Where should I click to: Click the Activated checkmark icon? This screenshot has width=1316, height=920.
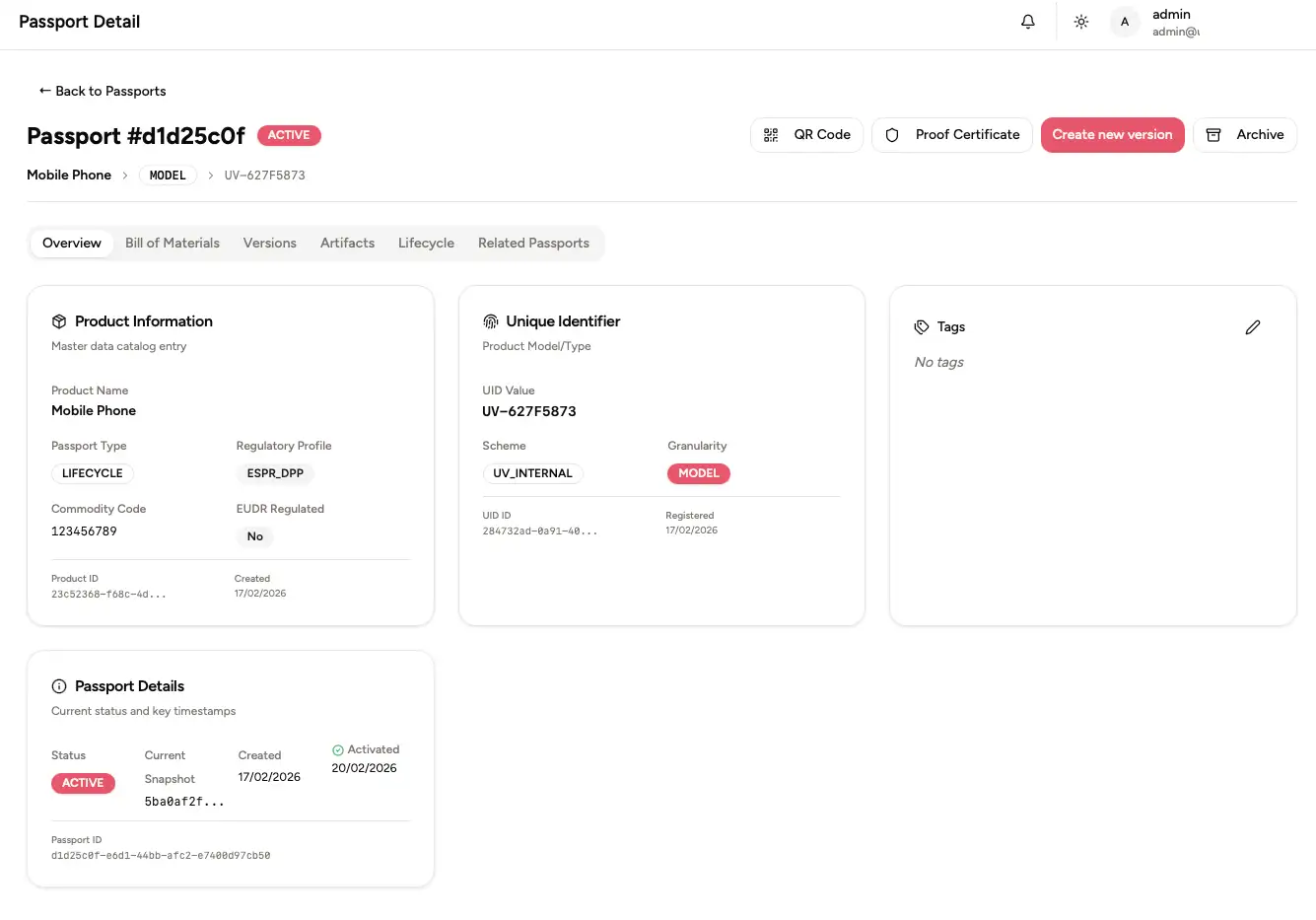(338, 750)
